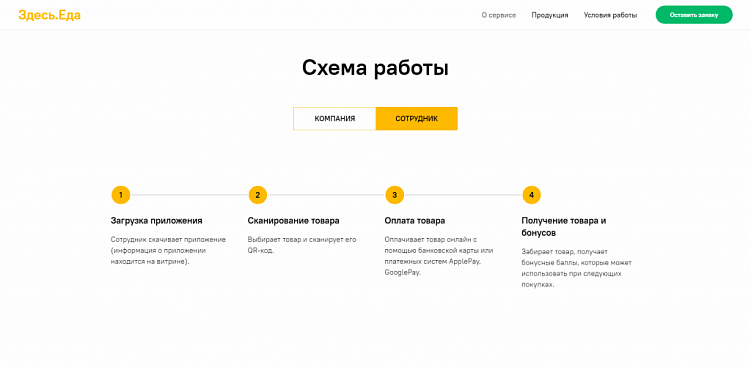Select the СОТРУДНИК tab
The height and width of the screenshot is (367, 751).
point(417,118)
